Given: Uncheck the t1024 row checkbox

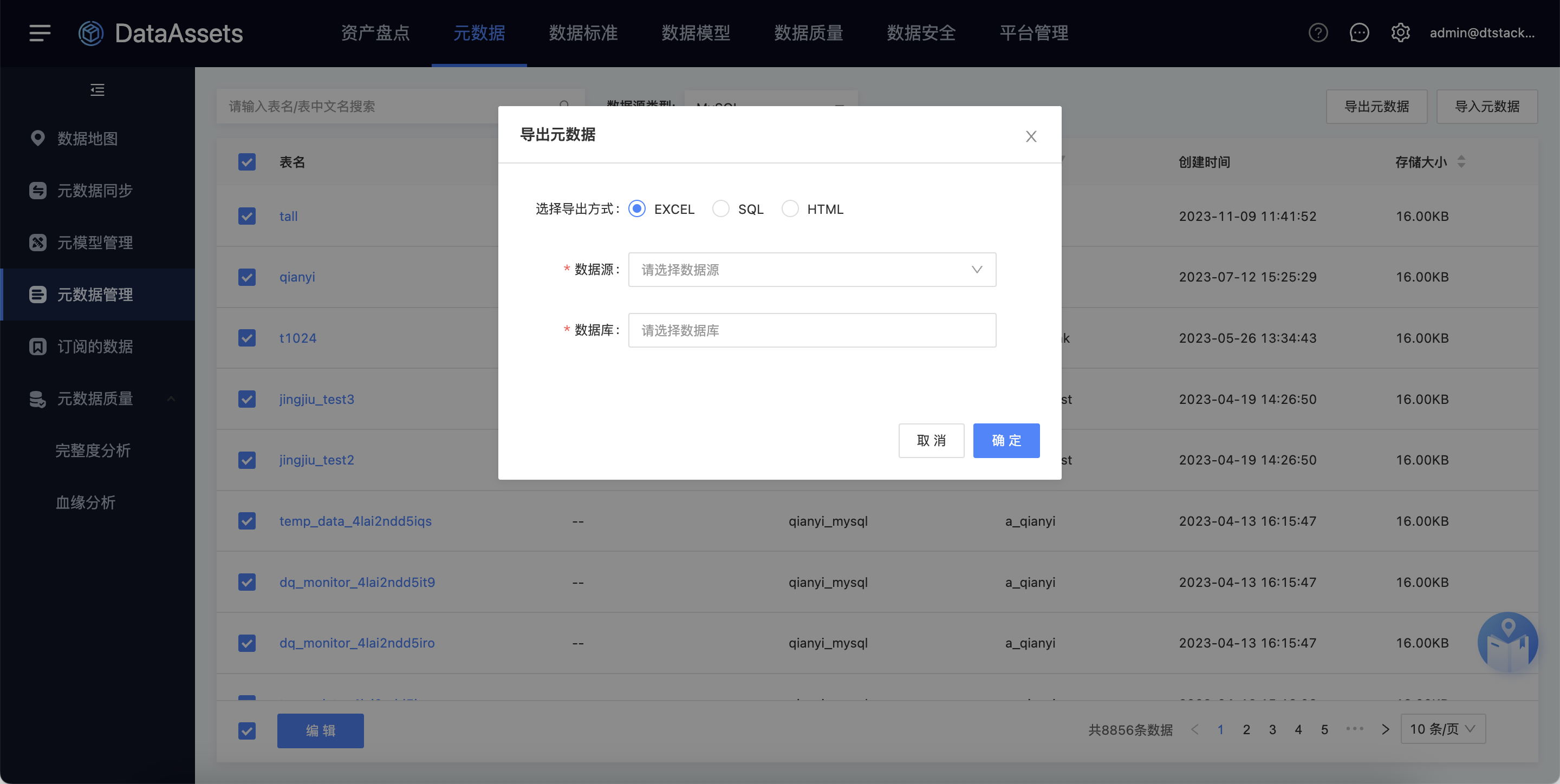Looking at the screenshot, I should [x=247, y=338].
